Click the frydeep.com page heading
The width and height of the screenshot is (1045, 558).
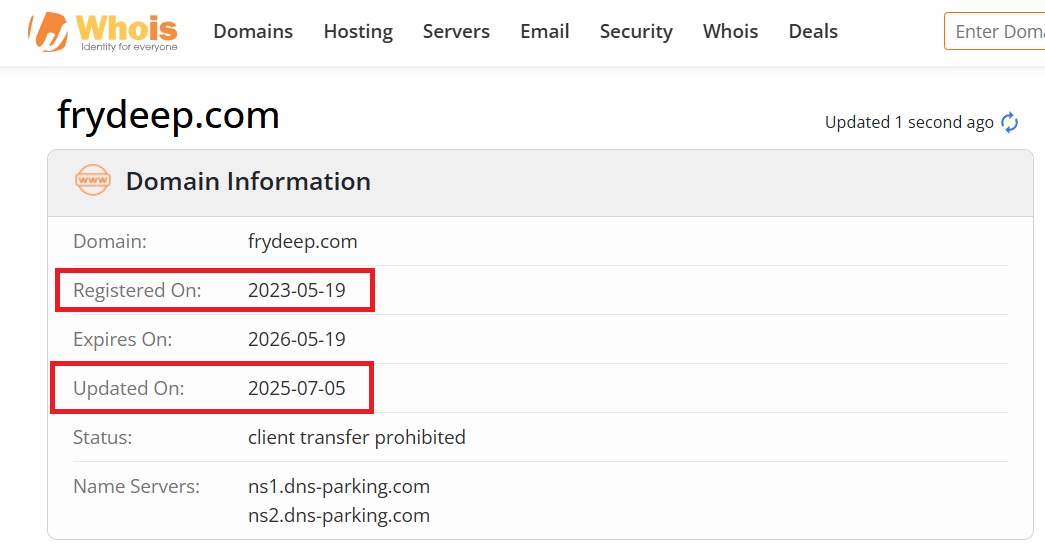(x=168, y=115)
